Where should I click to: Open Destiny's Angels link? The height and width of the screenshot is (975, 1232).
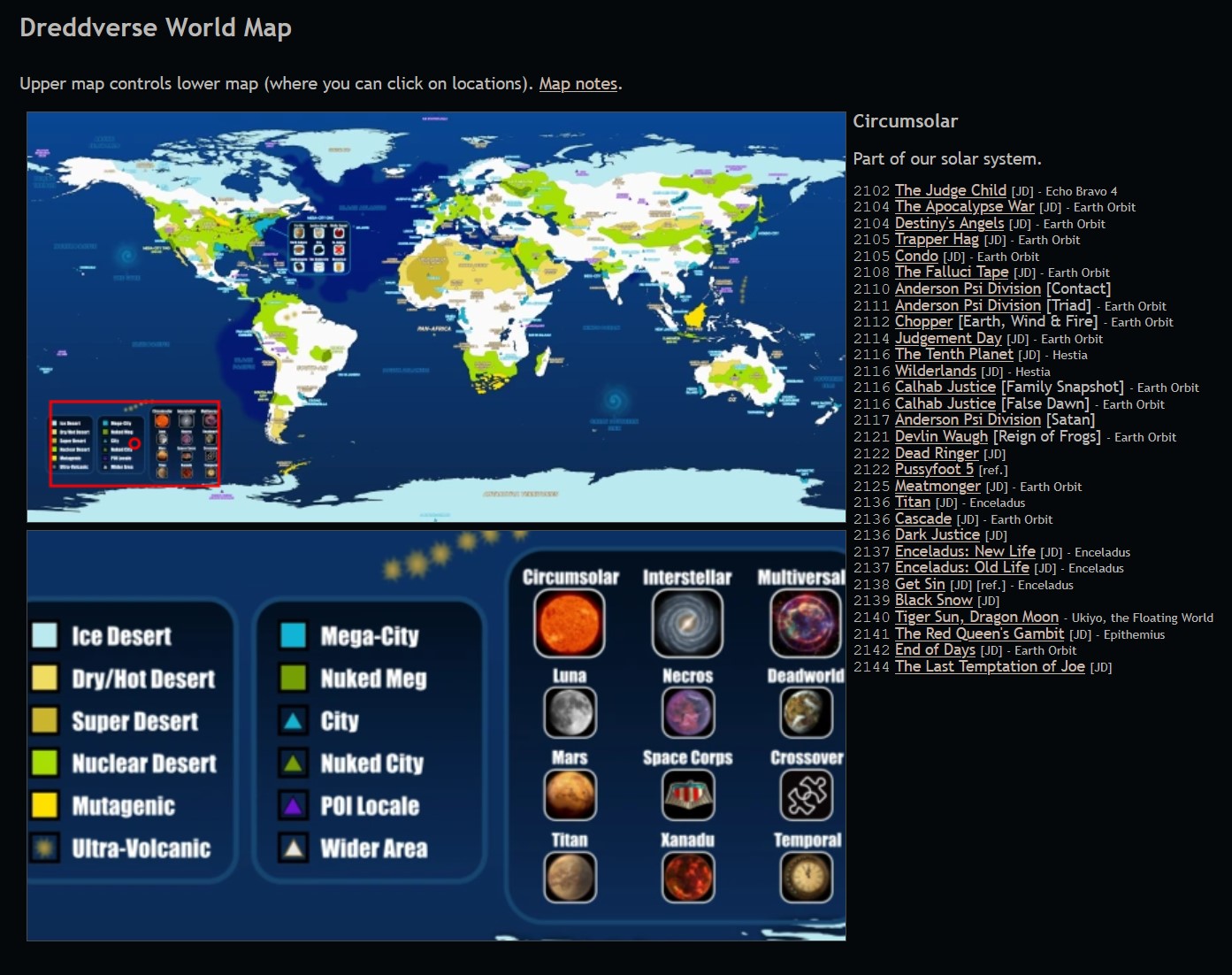tap(949, 224)
